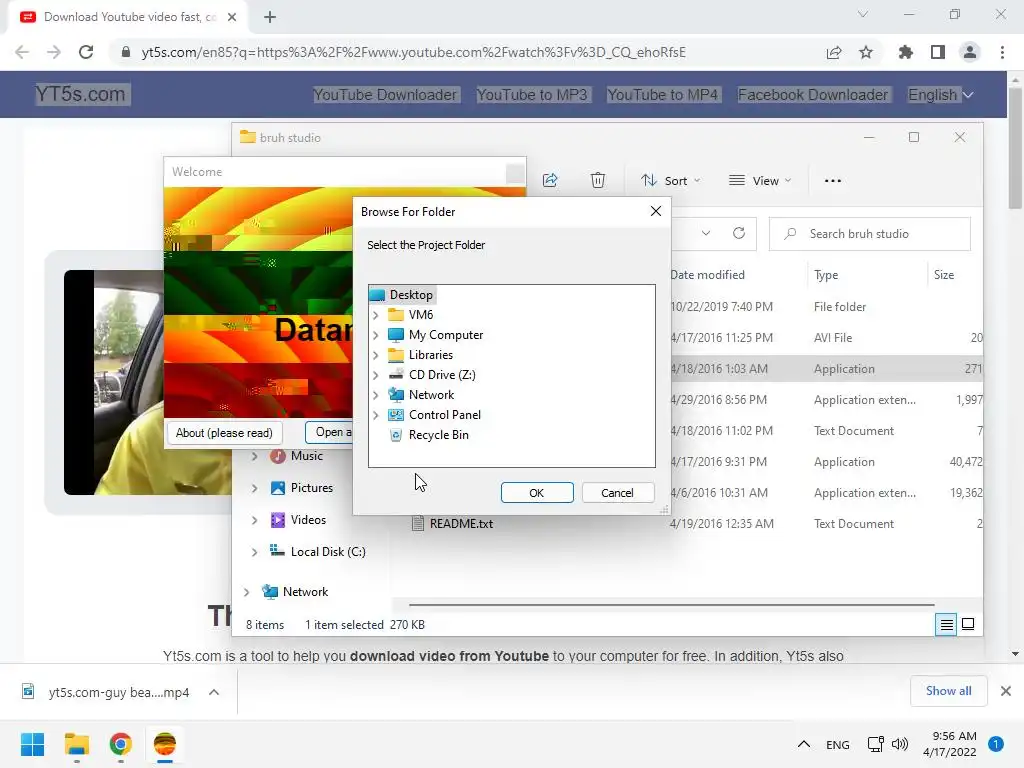Sort by Size column header
The height and width of the screenshot is (768, 1024).
tap(944, 275)
